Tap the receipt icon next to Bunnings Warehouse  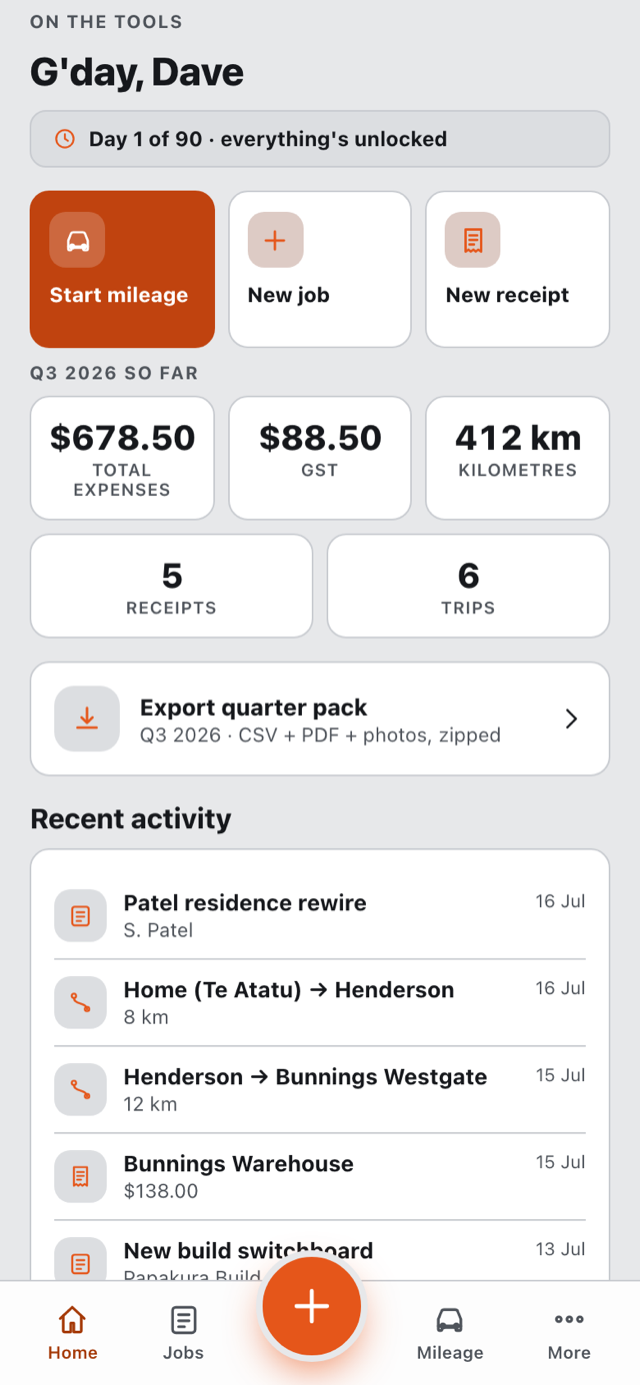80,1177
